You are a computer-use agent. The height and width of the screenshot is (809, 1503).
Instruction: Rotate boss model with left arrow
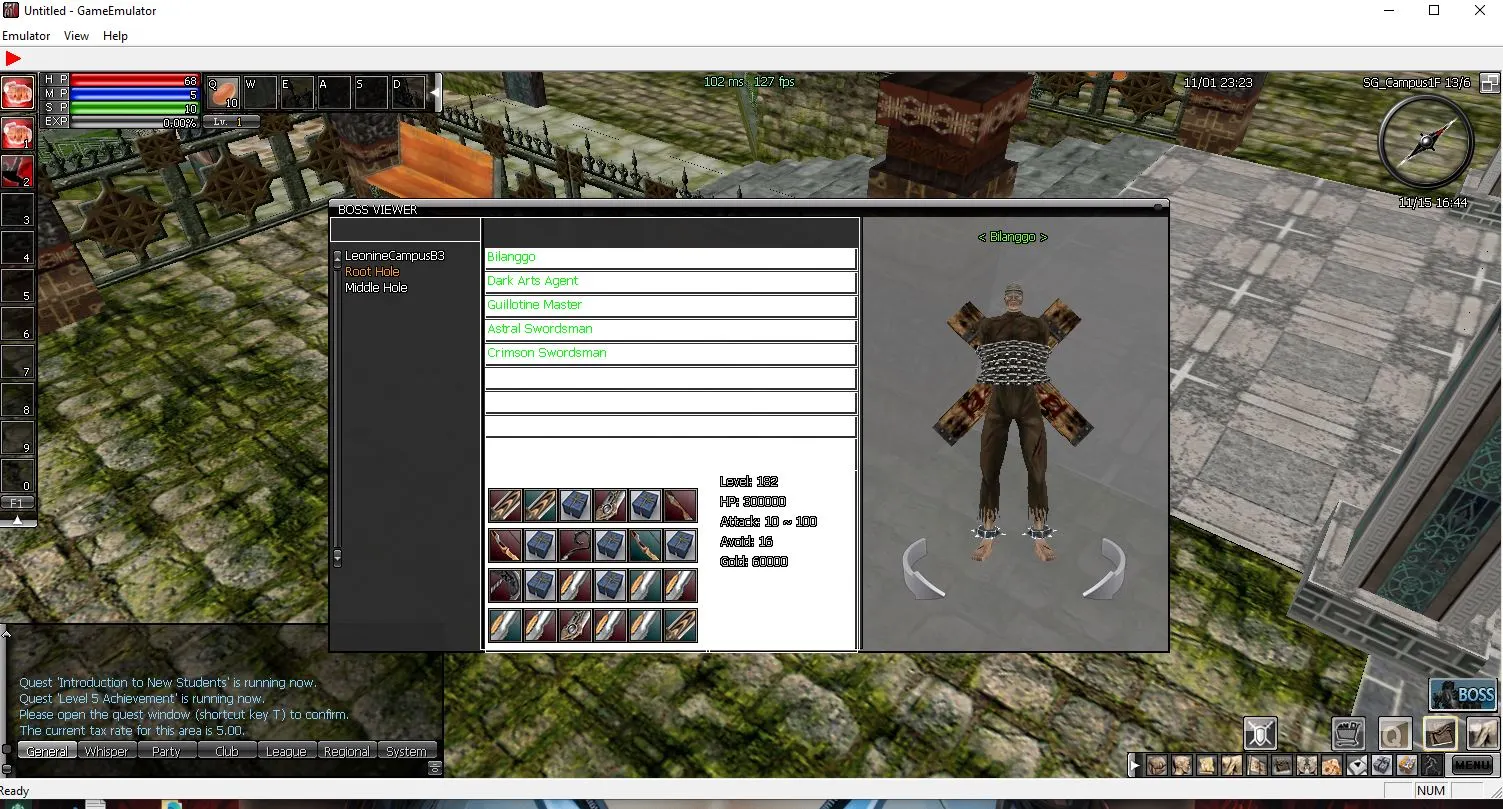pyautogui.click(x=922, y=569)
